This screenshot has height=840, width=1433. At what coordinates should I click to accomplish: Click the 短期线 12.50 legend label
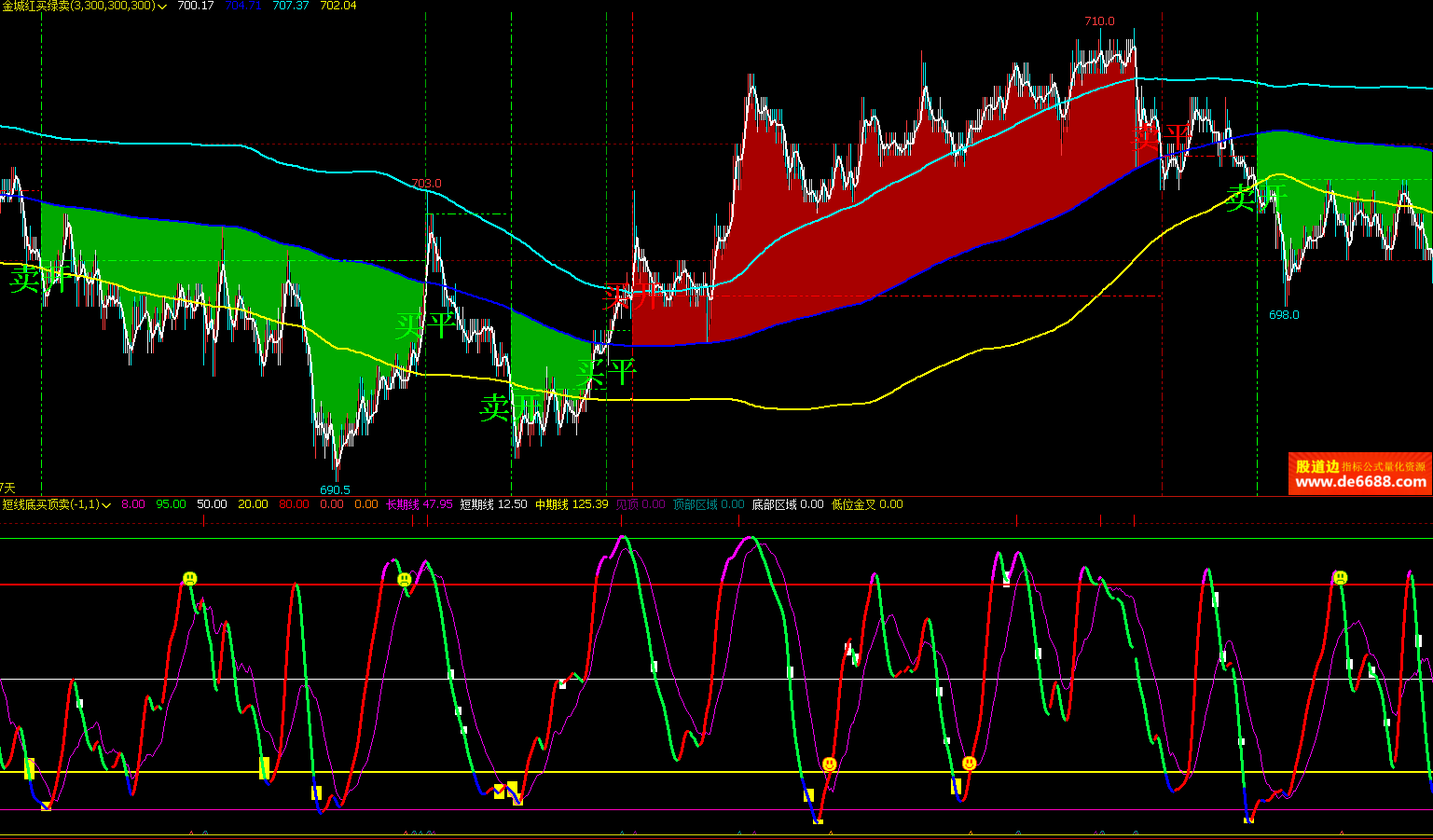coord(493,504)
